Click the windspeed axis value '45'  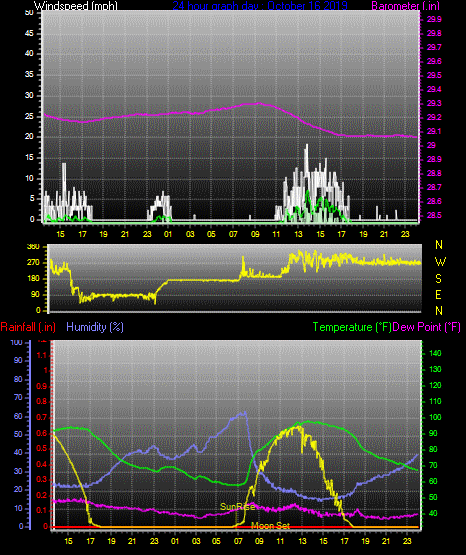(x=29, y=34)
